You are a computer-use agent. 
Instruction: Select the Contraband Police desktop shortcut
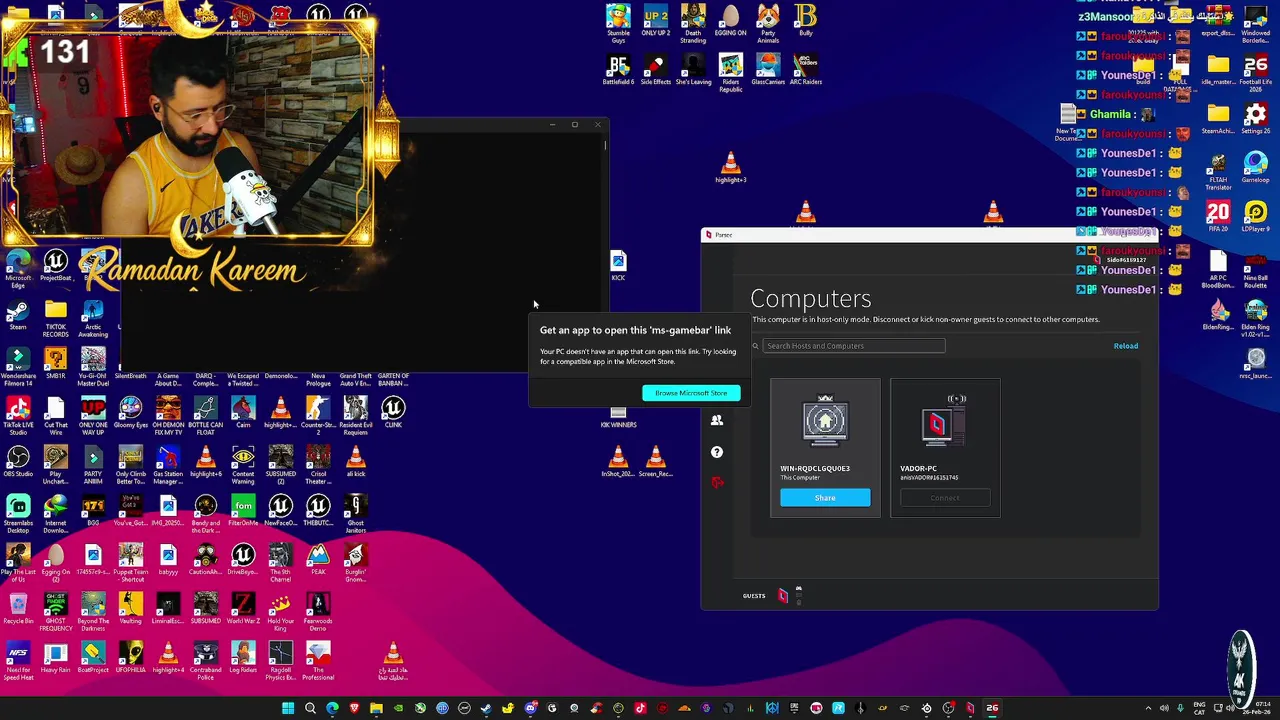coord(205,662)
